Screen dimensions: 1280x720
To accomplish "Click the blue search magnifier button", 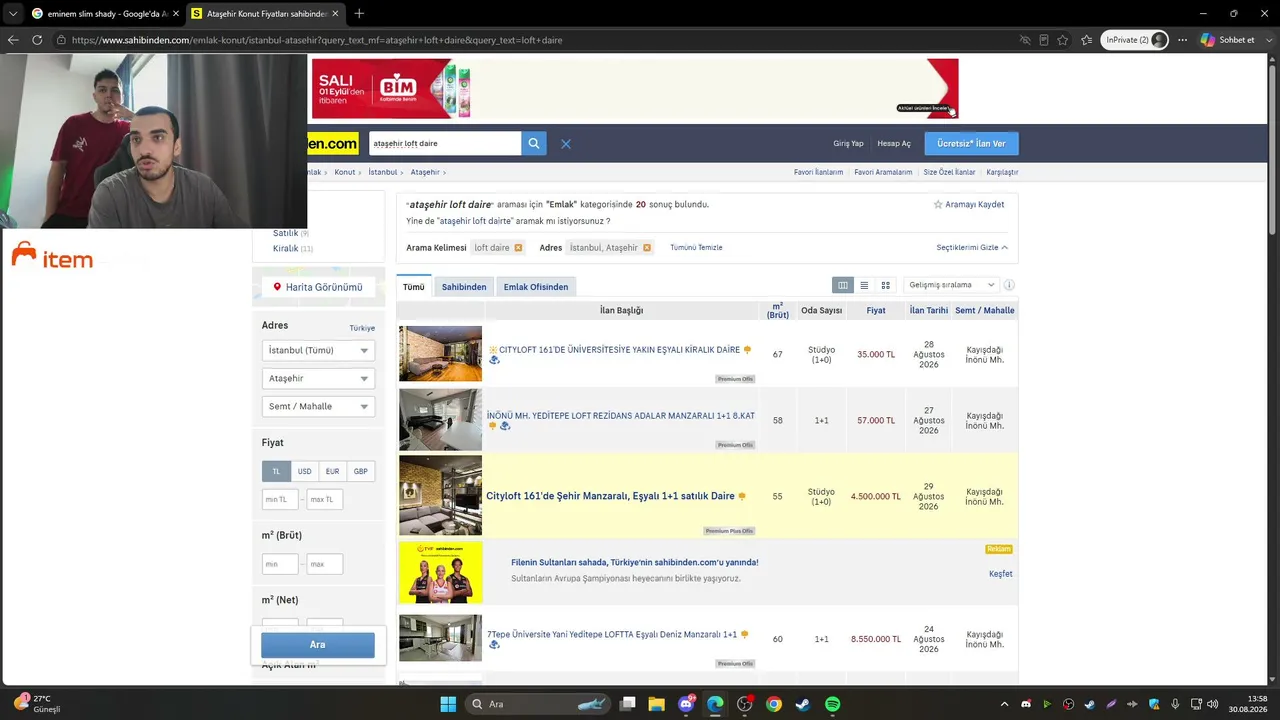I will pos(534,143).
